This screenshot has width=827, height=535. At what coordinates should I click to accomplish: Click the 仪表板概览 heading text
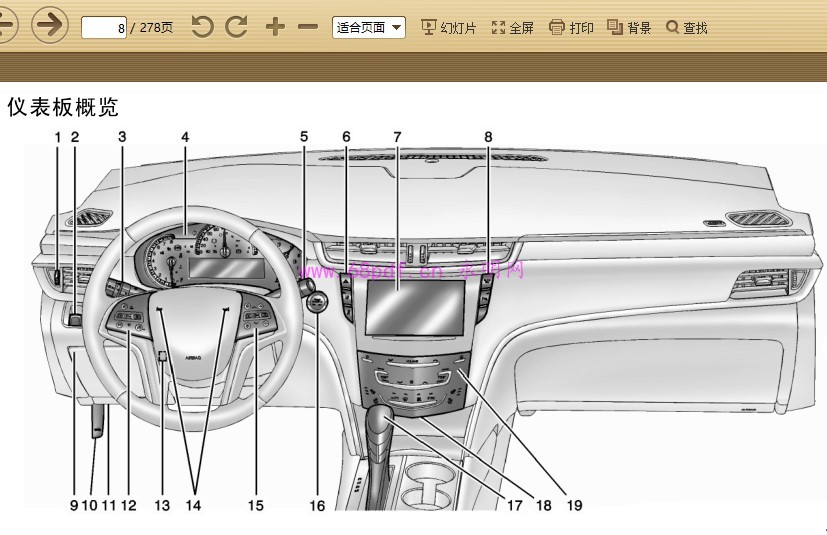(x=63, y=107)
